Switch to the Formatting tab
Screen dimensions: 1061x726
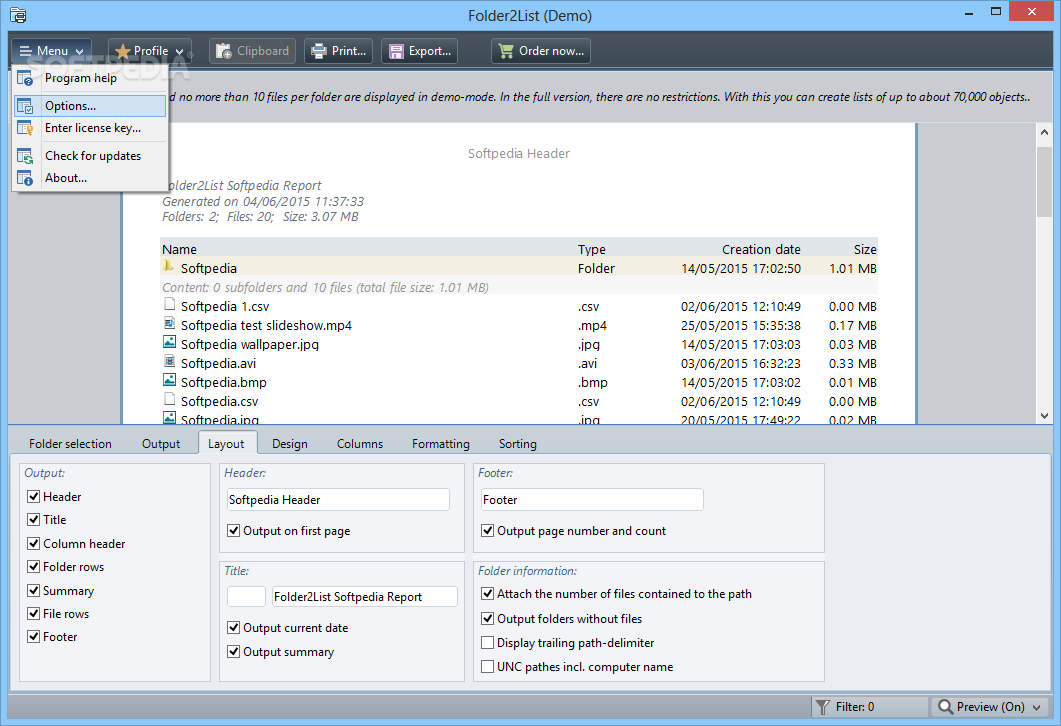(x=441, y=444)
